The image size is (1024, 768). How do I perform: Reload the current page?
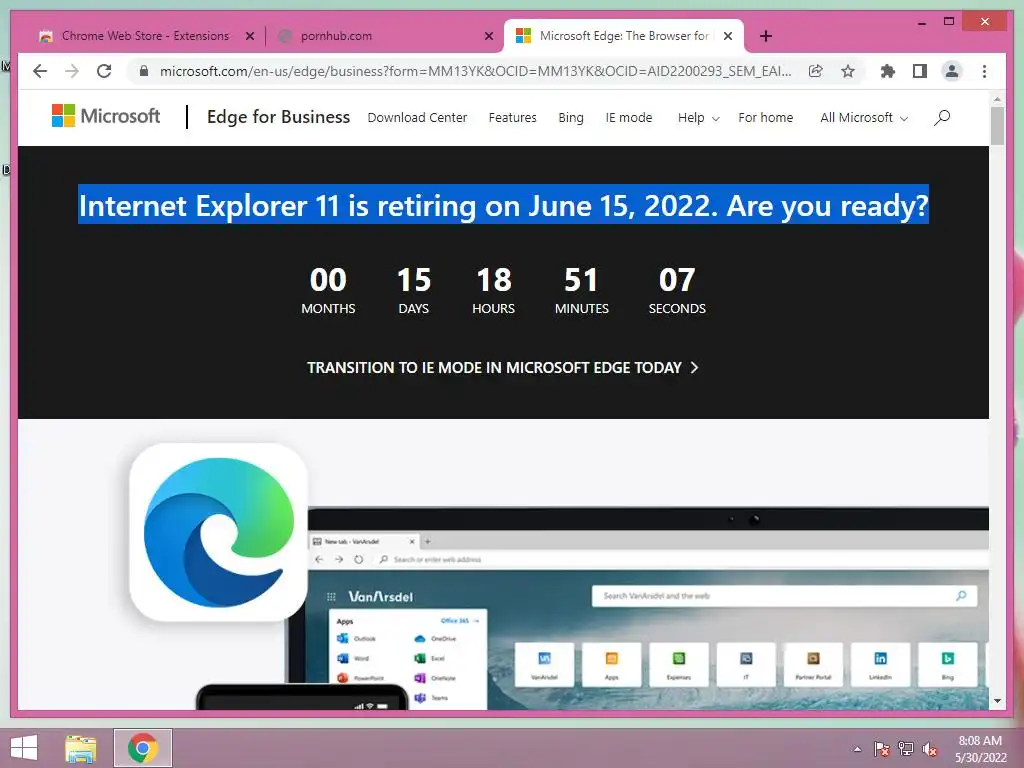tap(104, 71)
